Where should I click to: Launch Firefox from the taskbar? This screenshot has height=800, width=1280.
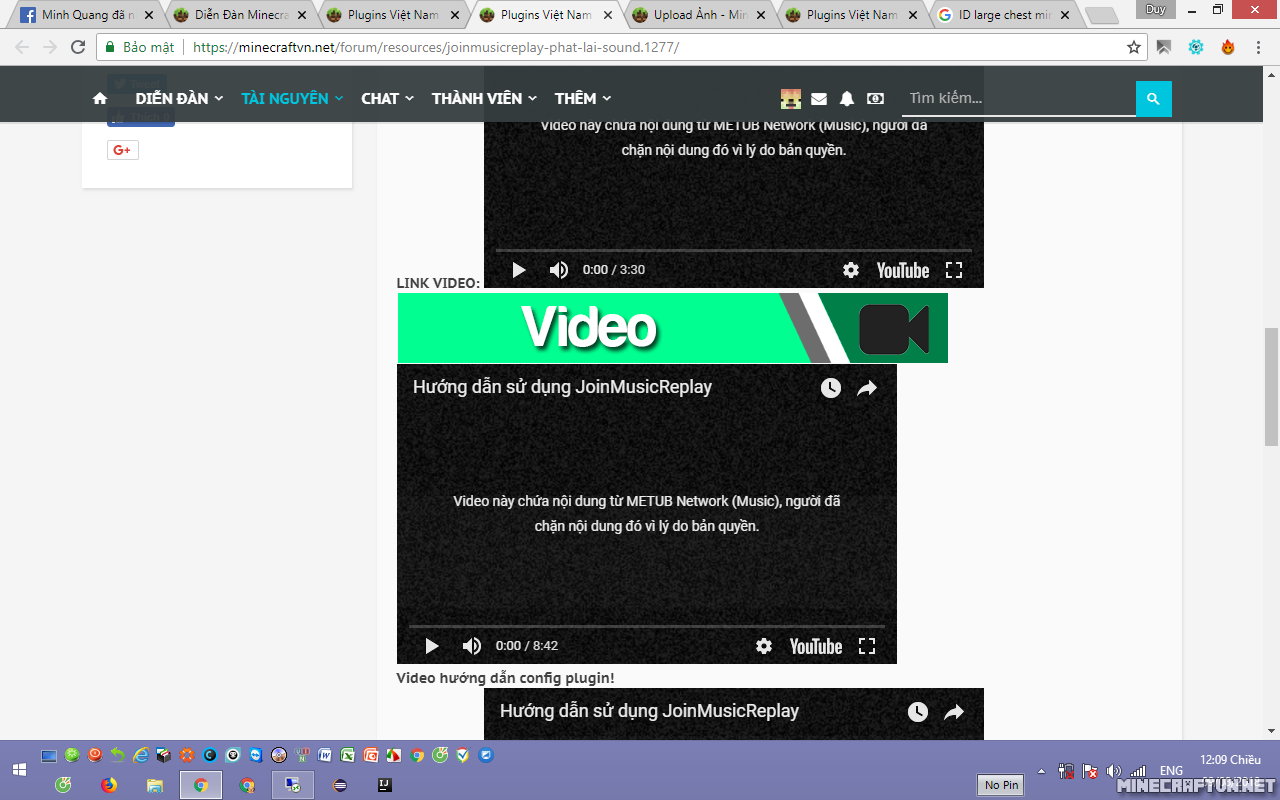click(108, 785)
